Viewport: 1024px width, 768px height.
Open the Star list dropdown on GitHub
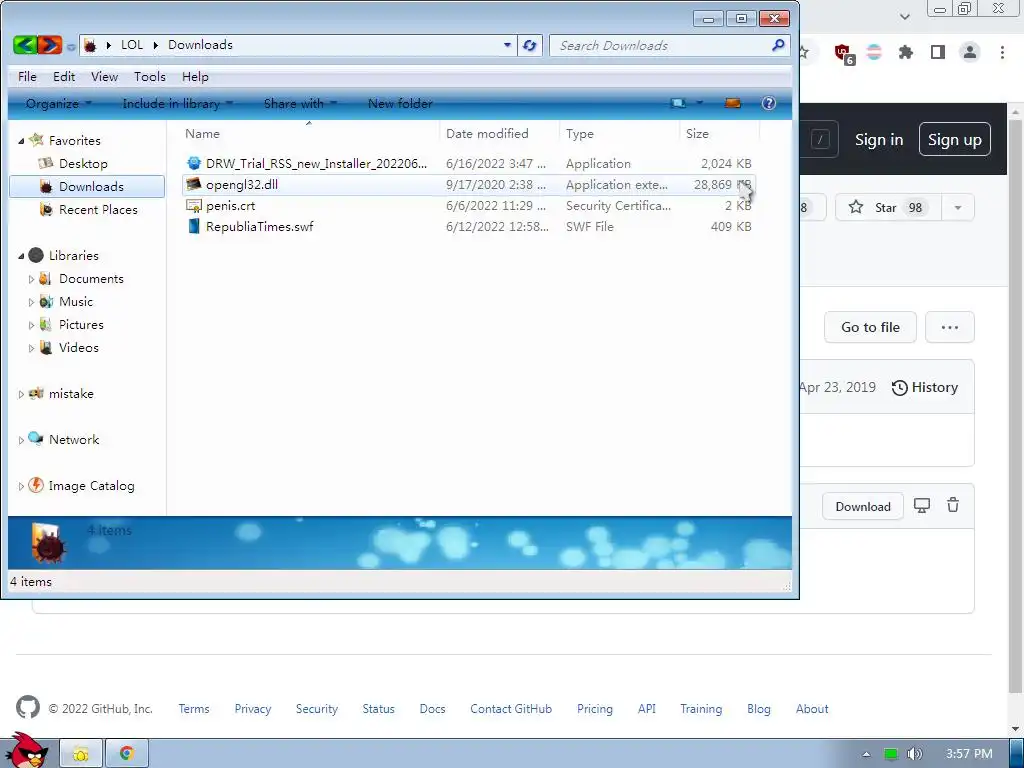point(958,208)
